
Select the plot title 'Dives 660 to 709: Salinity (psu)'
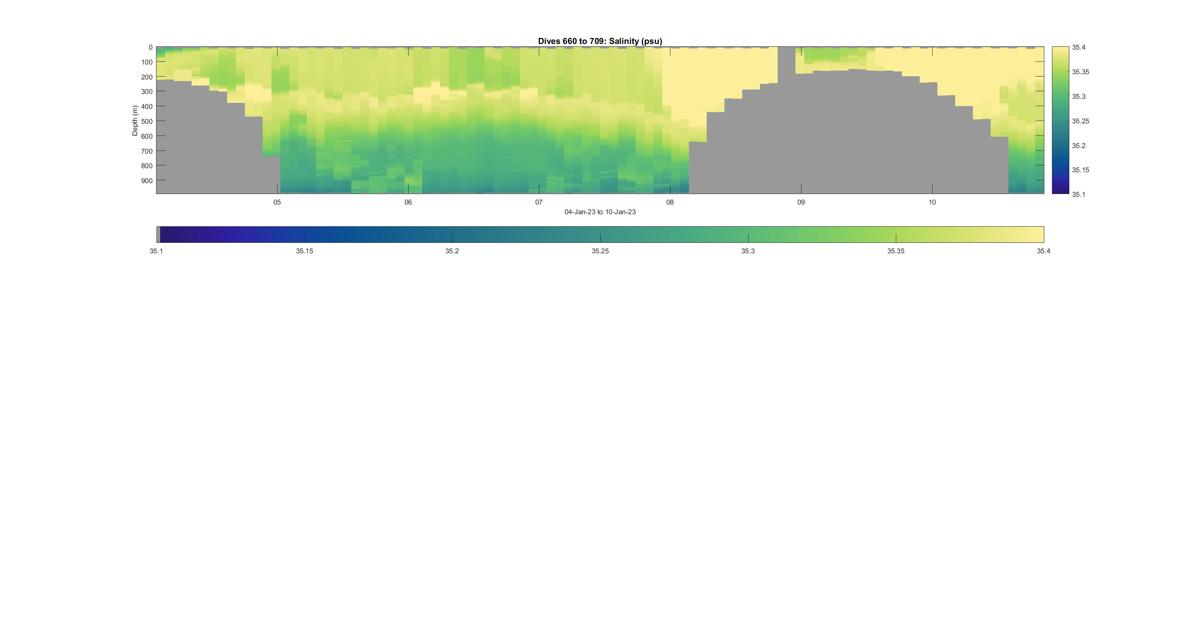pos(600,41)
